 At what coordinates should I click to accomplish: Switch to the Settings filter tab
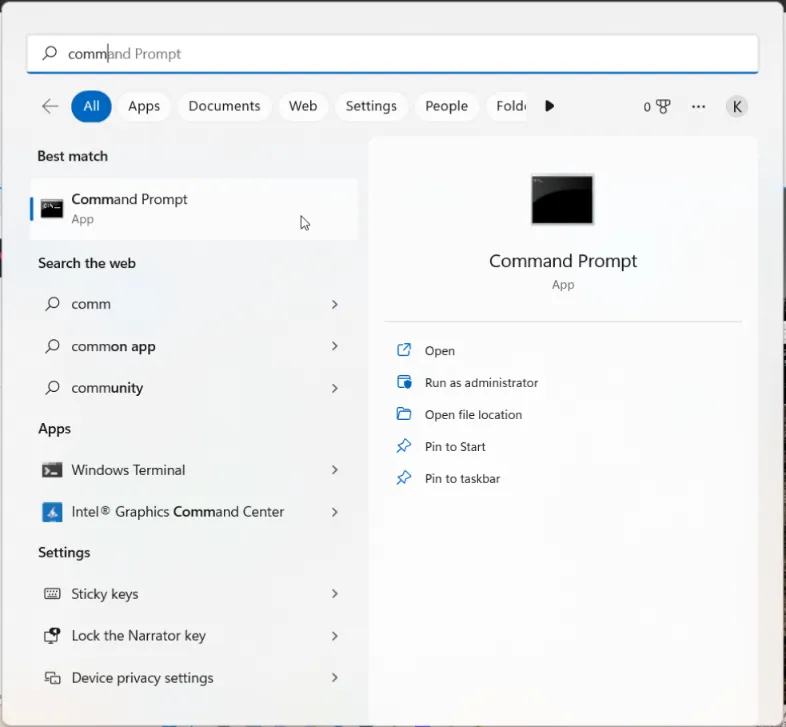pos(371,106)
